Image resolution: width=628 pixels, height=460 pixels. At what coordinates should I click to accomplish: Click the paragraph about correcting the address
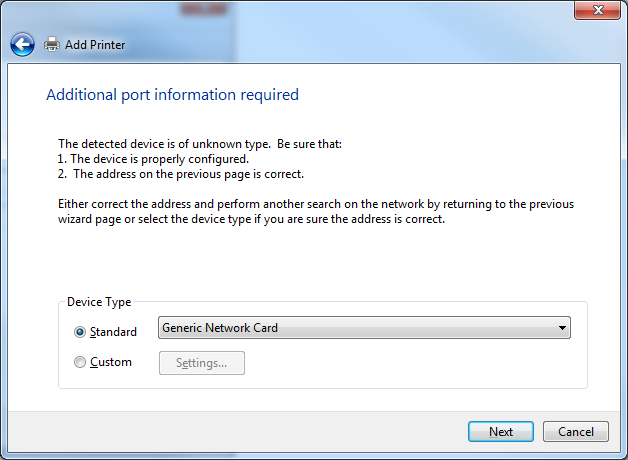[316, 212]
